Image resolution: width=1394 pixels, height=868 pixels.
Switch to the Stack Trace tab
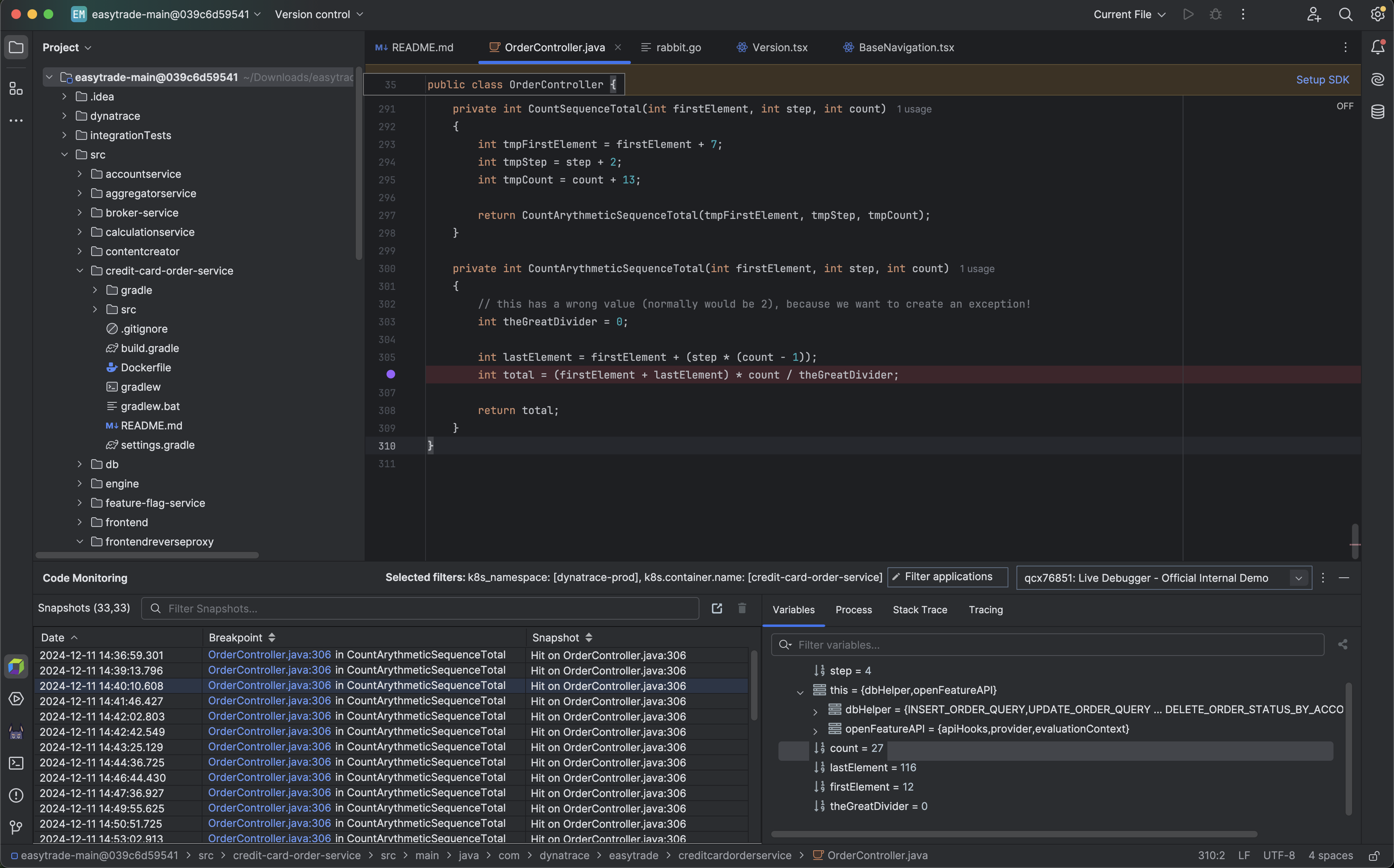(x=920, y=610)
